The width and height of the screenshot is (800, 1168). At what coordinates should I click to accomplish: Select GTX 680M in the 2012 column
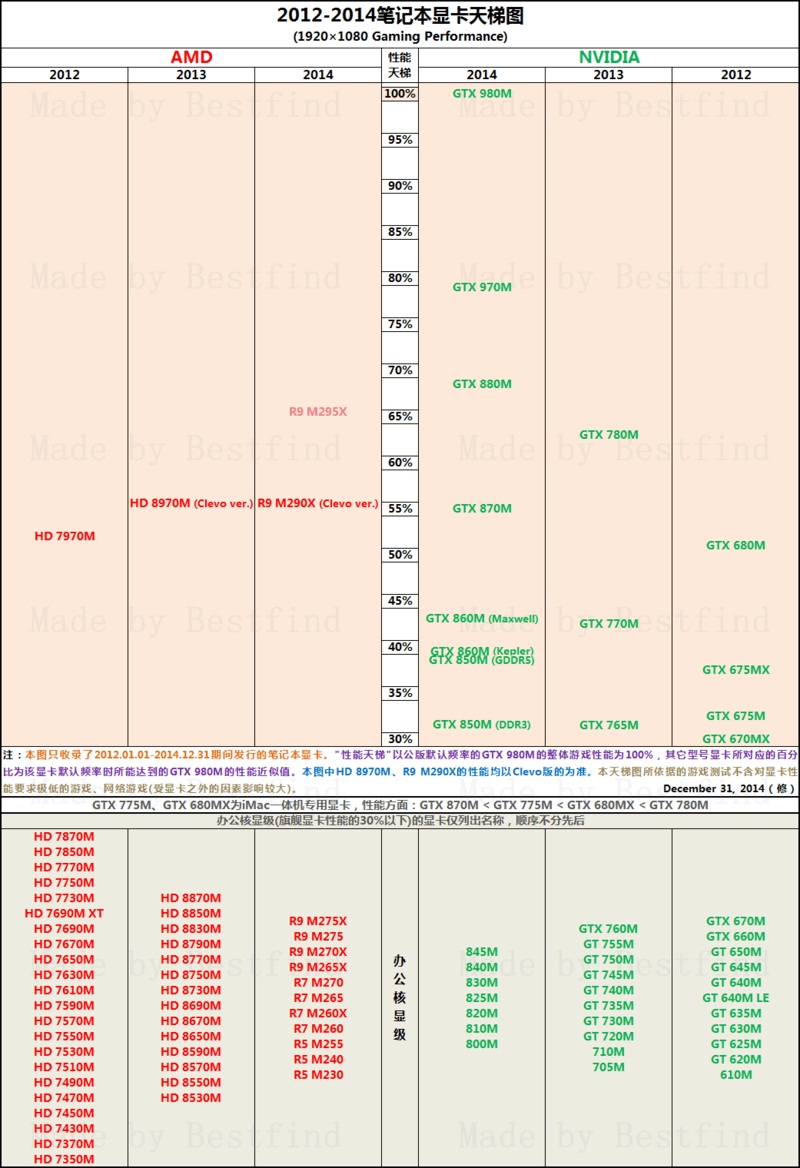pyautogui.click(x=736, y=545)
